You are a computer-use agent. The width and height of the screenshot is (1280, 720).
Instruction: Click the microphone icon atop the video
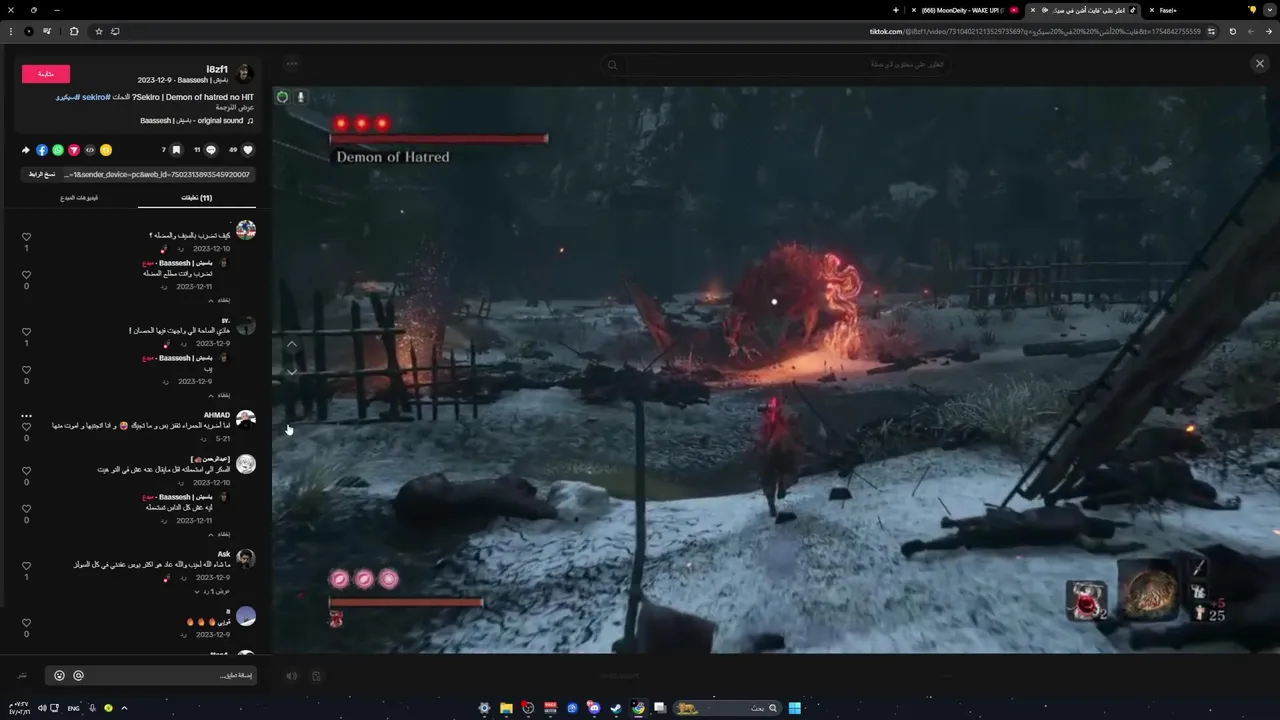click(300, 97)
